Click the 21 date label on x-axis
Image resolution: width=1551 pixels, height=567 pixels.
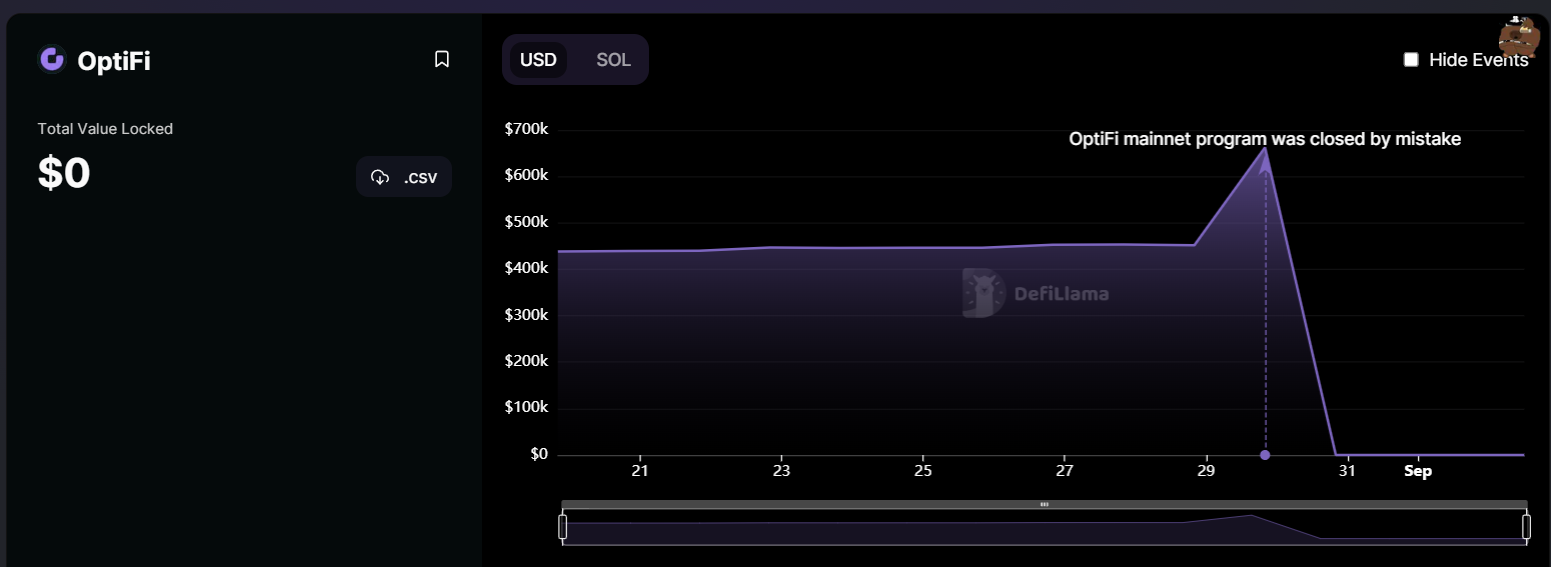pos(640,471)
